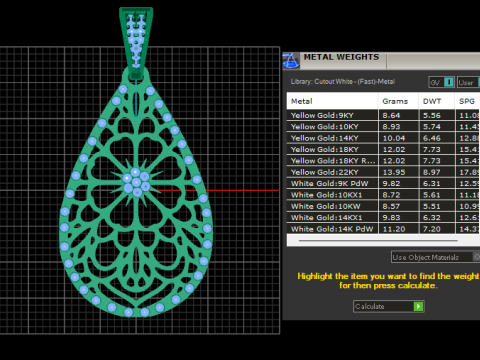Click the central stone cluster on the pendant
This screenshot has height=360, width=480.
[136, 182]
